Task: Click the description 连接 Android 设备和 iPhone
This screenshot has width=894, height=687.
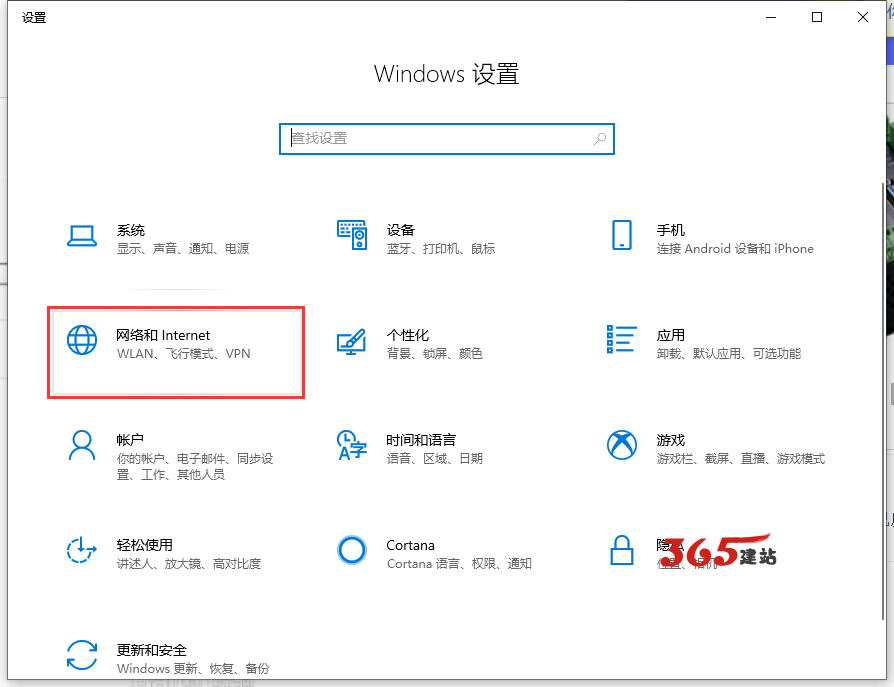Action: point(735,249)
